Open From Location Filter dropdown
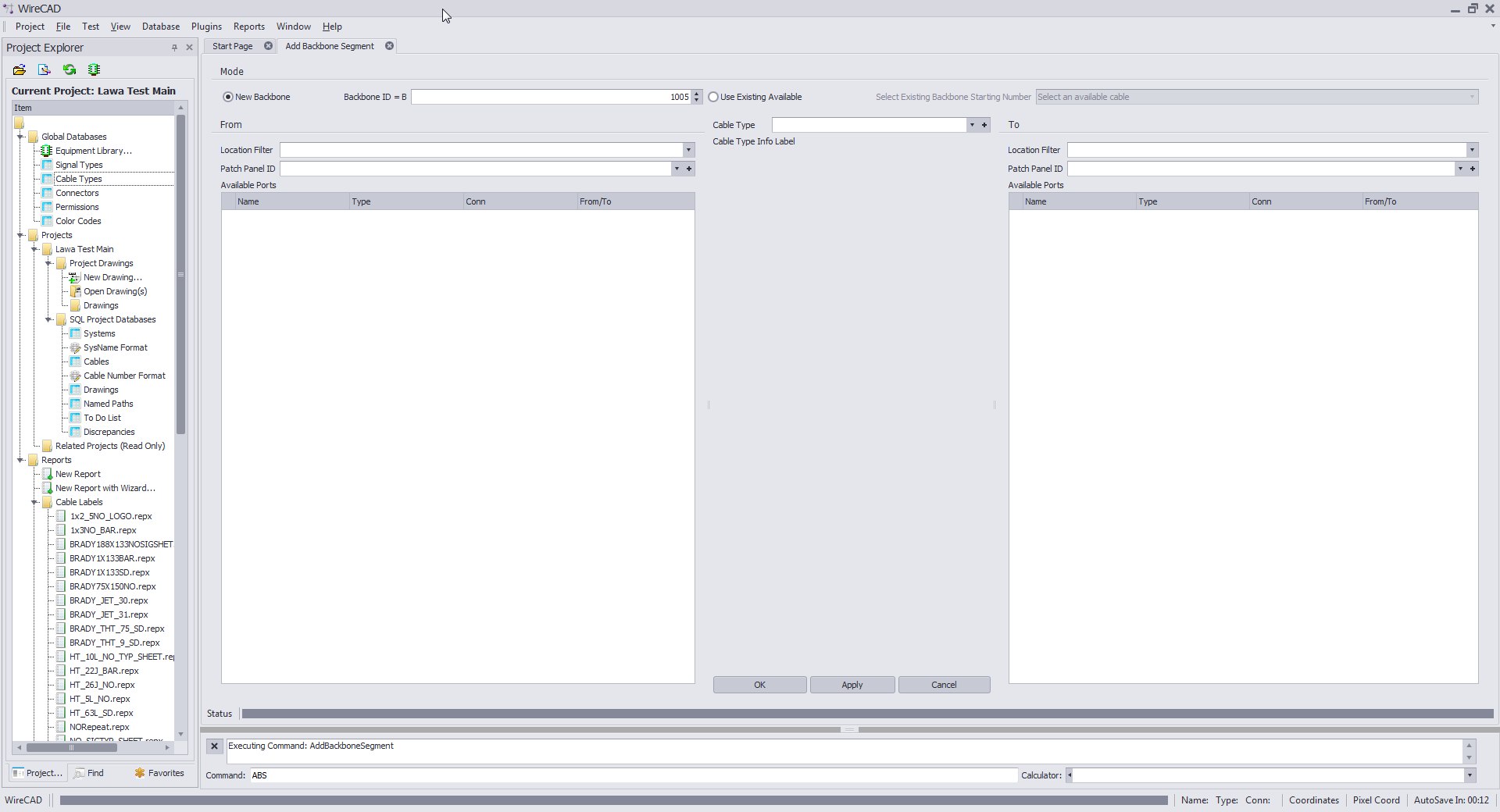This screenshot has width=1500, height=812. tap(688, 150)
